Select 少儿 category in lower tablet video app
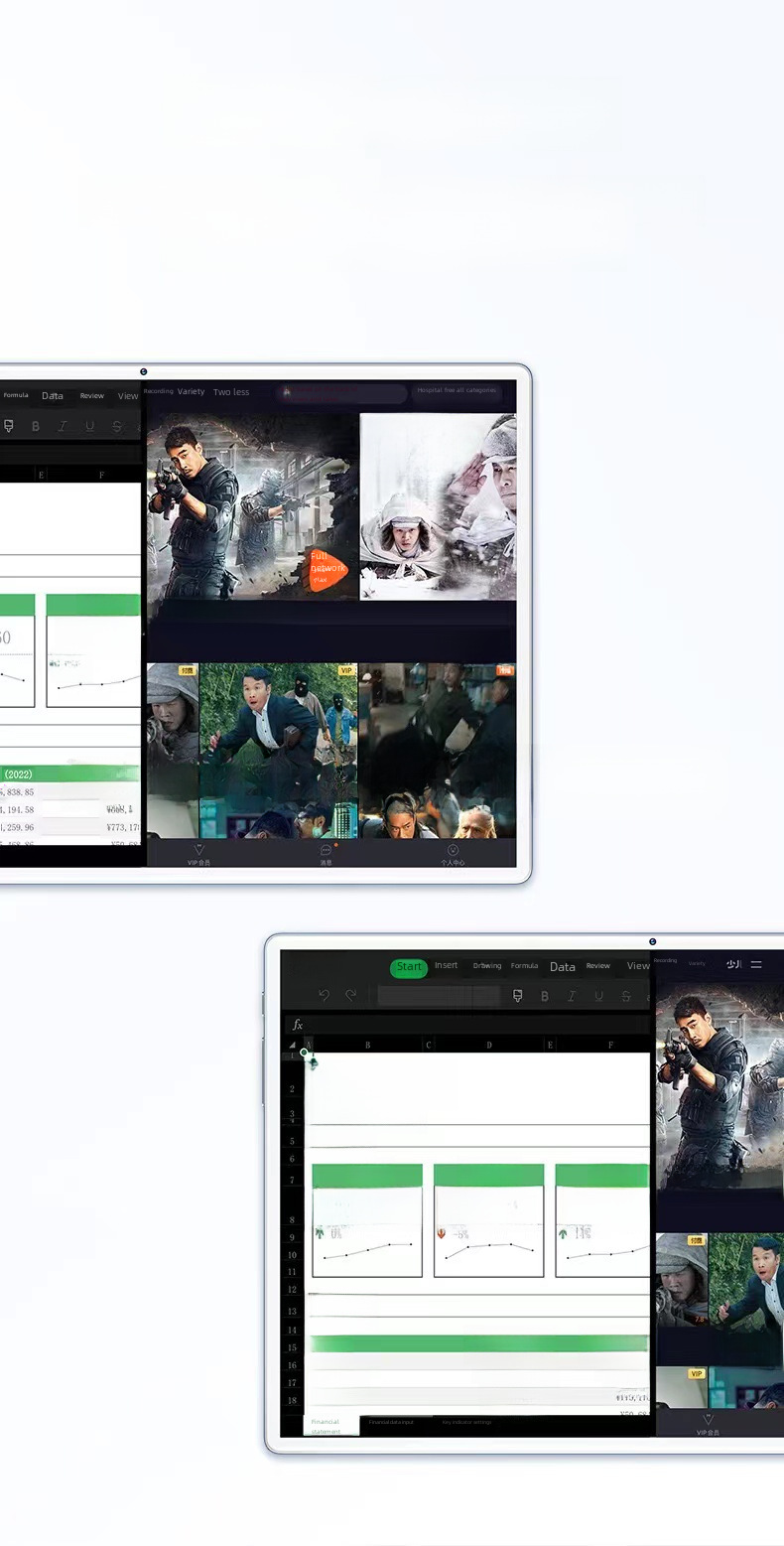The image size is (784, 1546). [733, 964]
